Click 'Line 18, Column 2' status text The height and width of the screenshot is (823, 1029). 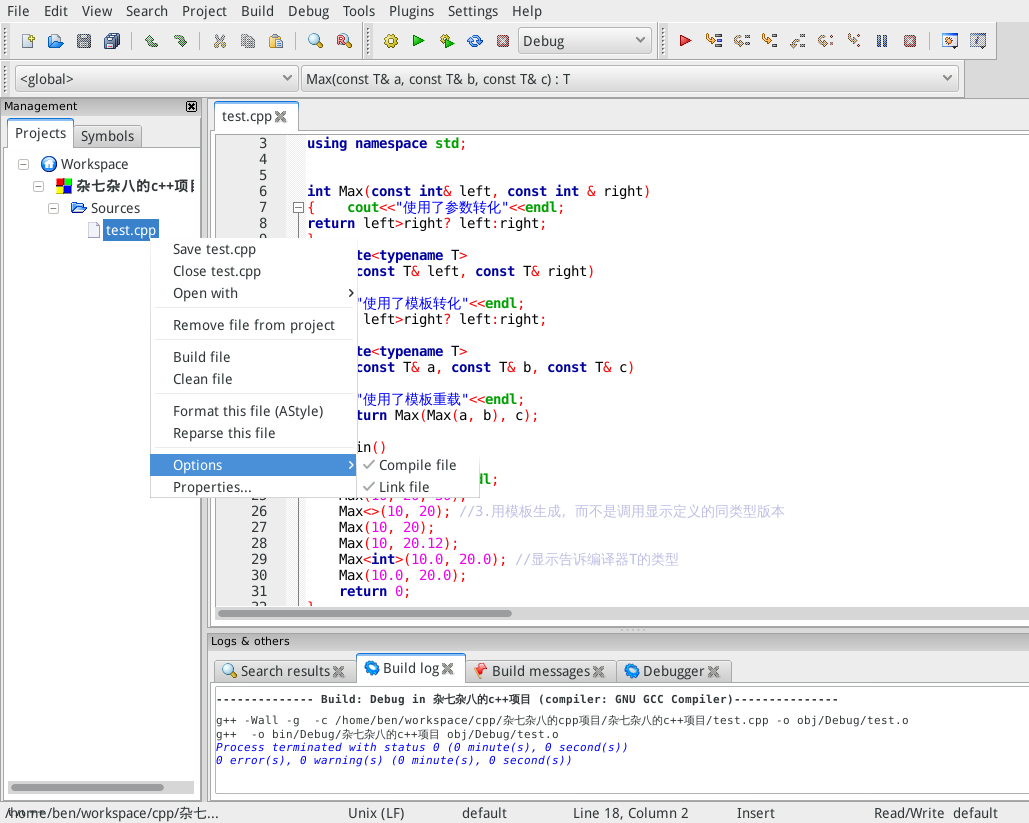[631, 813]
